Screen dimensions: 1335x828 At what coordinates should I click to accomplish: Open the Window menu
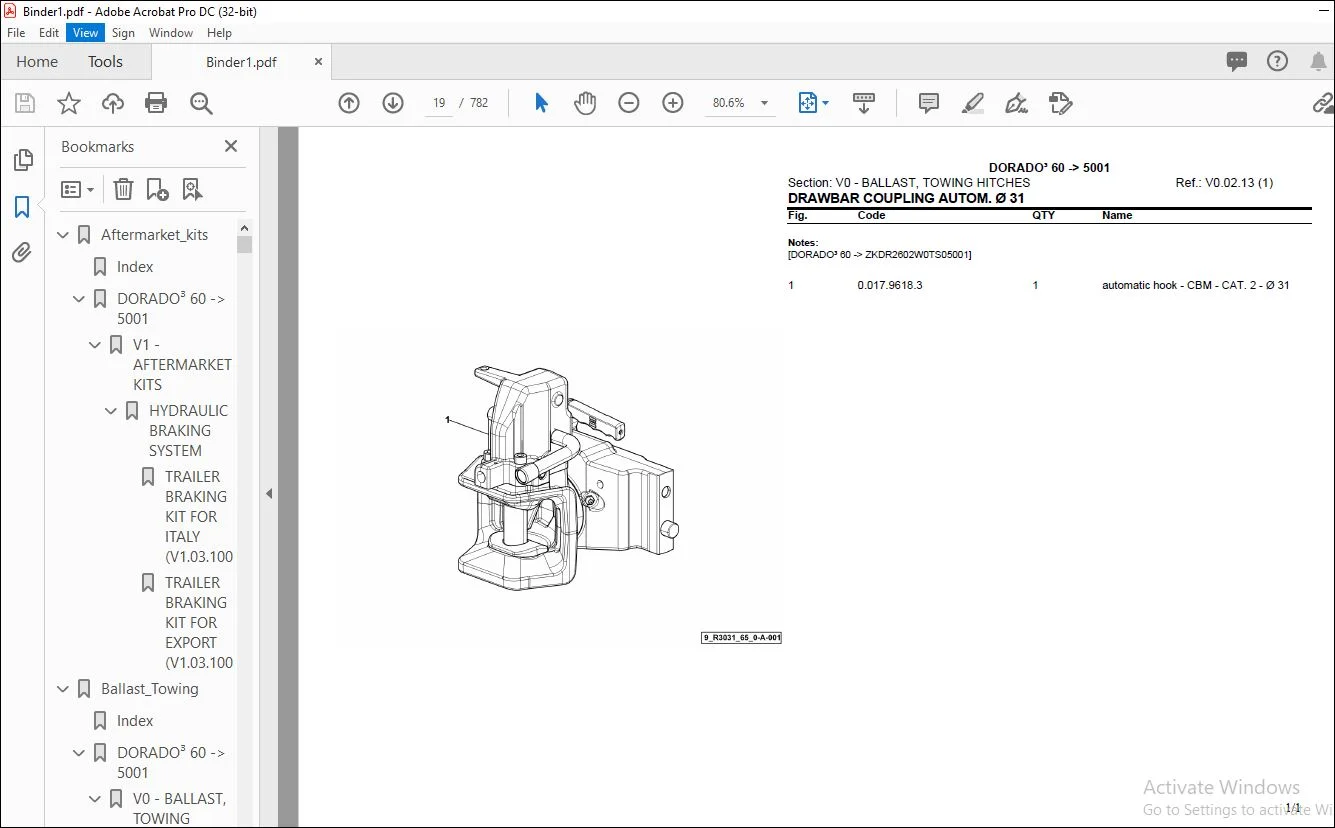pyautogui.click(x=171, y=33)
